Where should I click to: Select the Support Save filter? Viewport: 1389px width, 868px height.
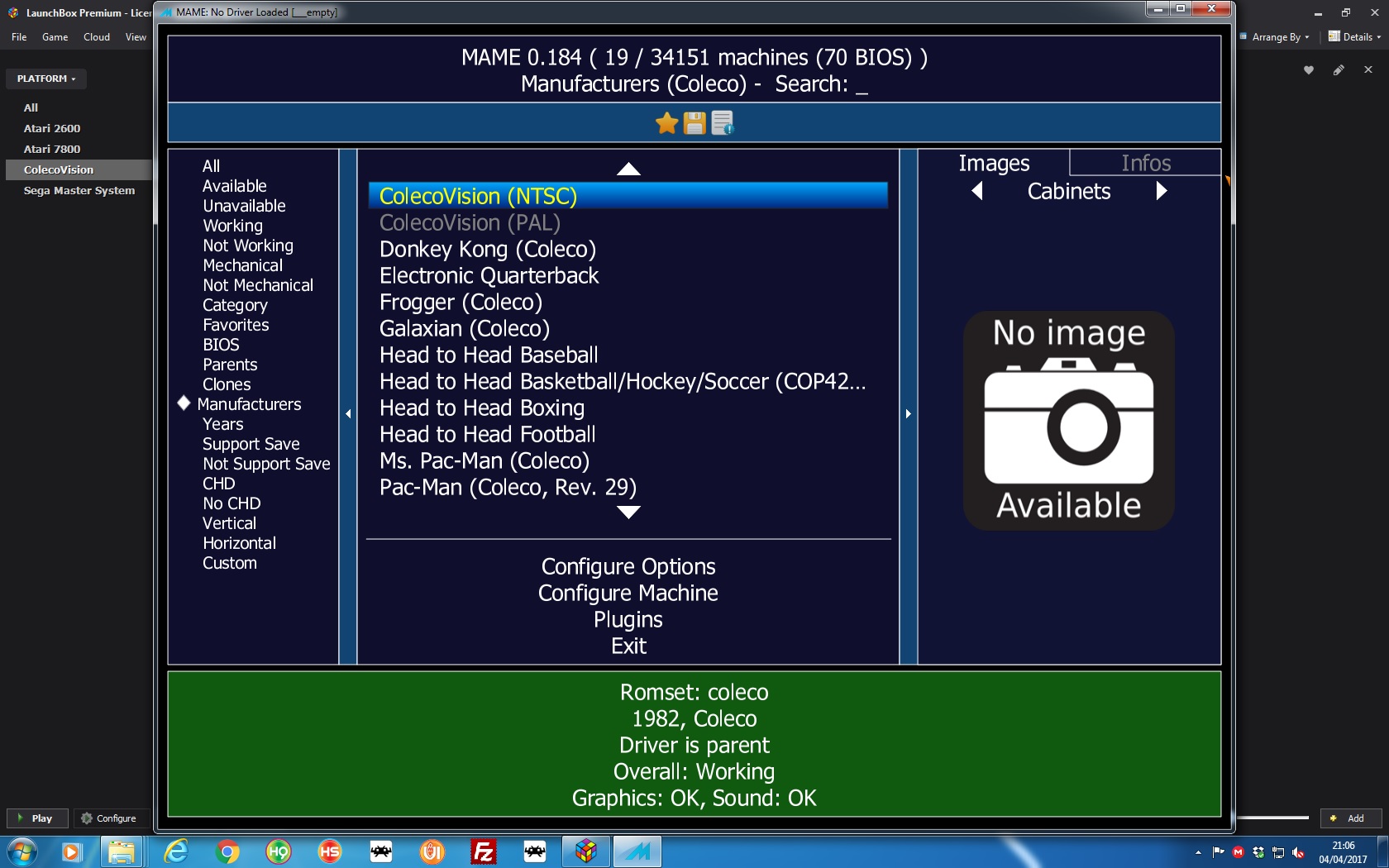pyautogui.click(x=251, y=444)
